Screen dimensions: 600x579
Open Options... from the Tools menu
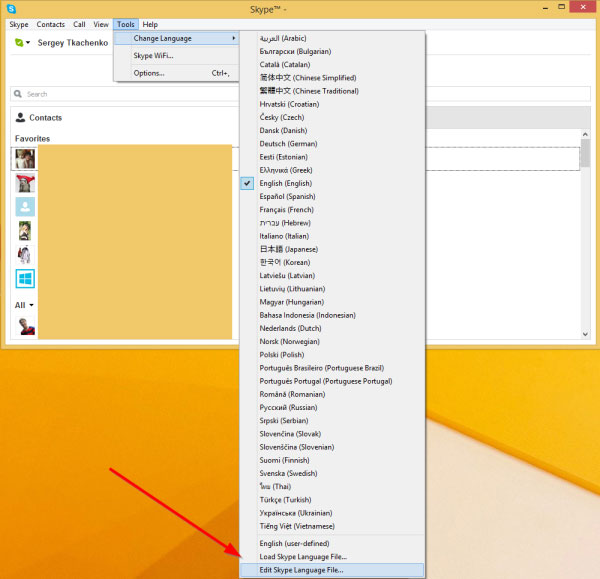pyautogui.click(x=149, y=73)
